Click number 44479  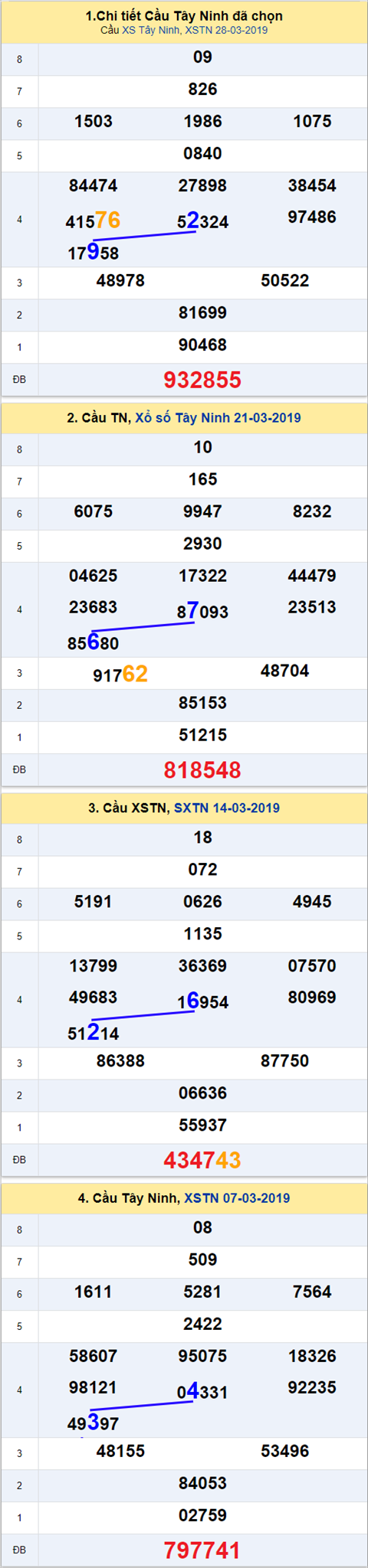312,577
